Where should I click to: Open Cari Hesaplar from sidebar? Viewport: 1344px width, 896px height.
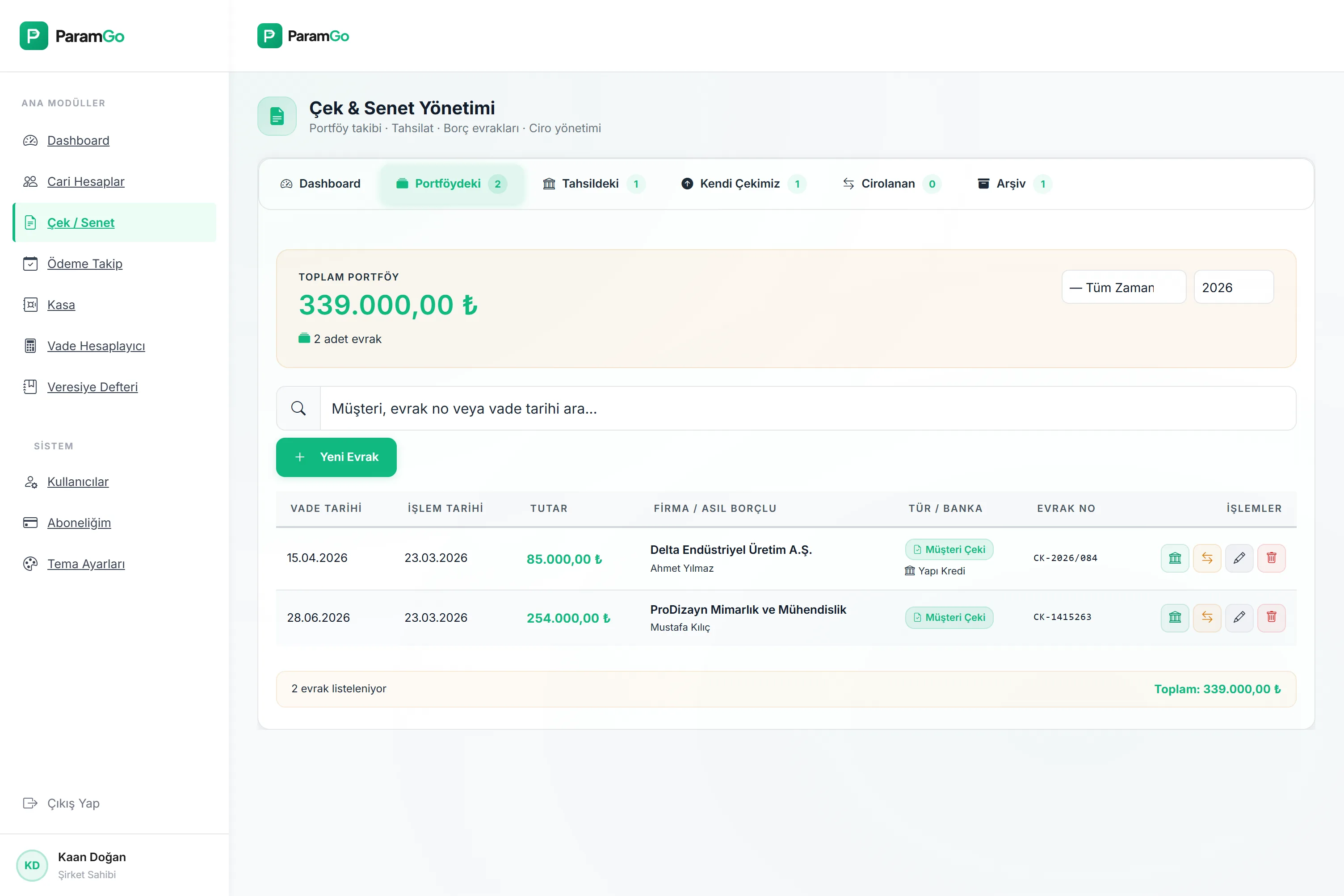pos(86,181)
